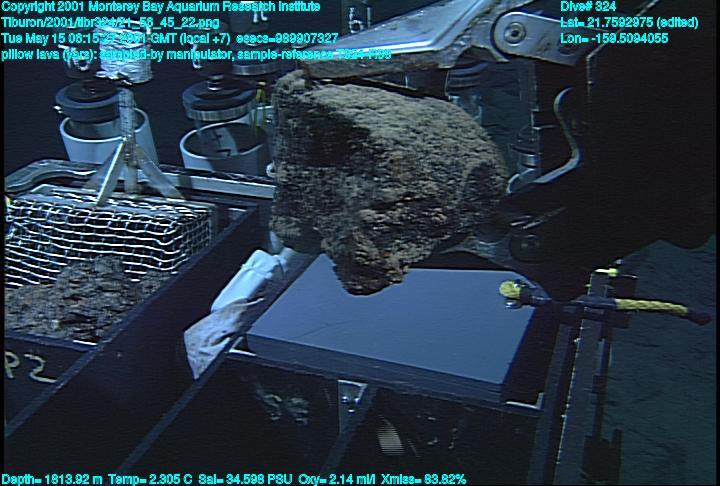Select the 'pillow lava' annotation text line
The height and width of the screenshot is (486, 720).
(x=197, y=54)
